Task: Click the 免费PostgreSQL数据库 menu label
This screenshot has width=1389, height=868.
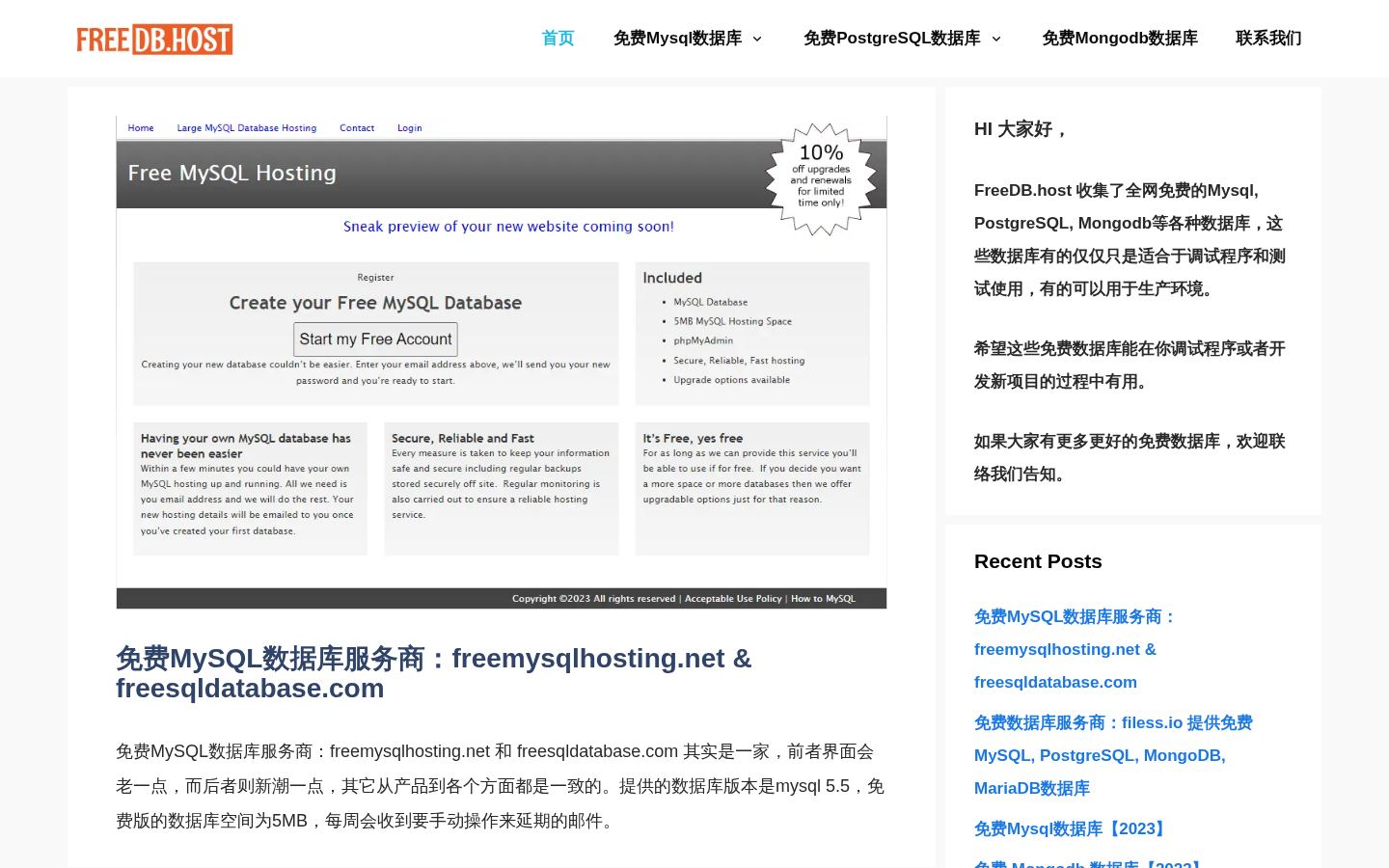Action: [x=891, y=39]
